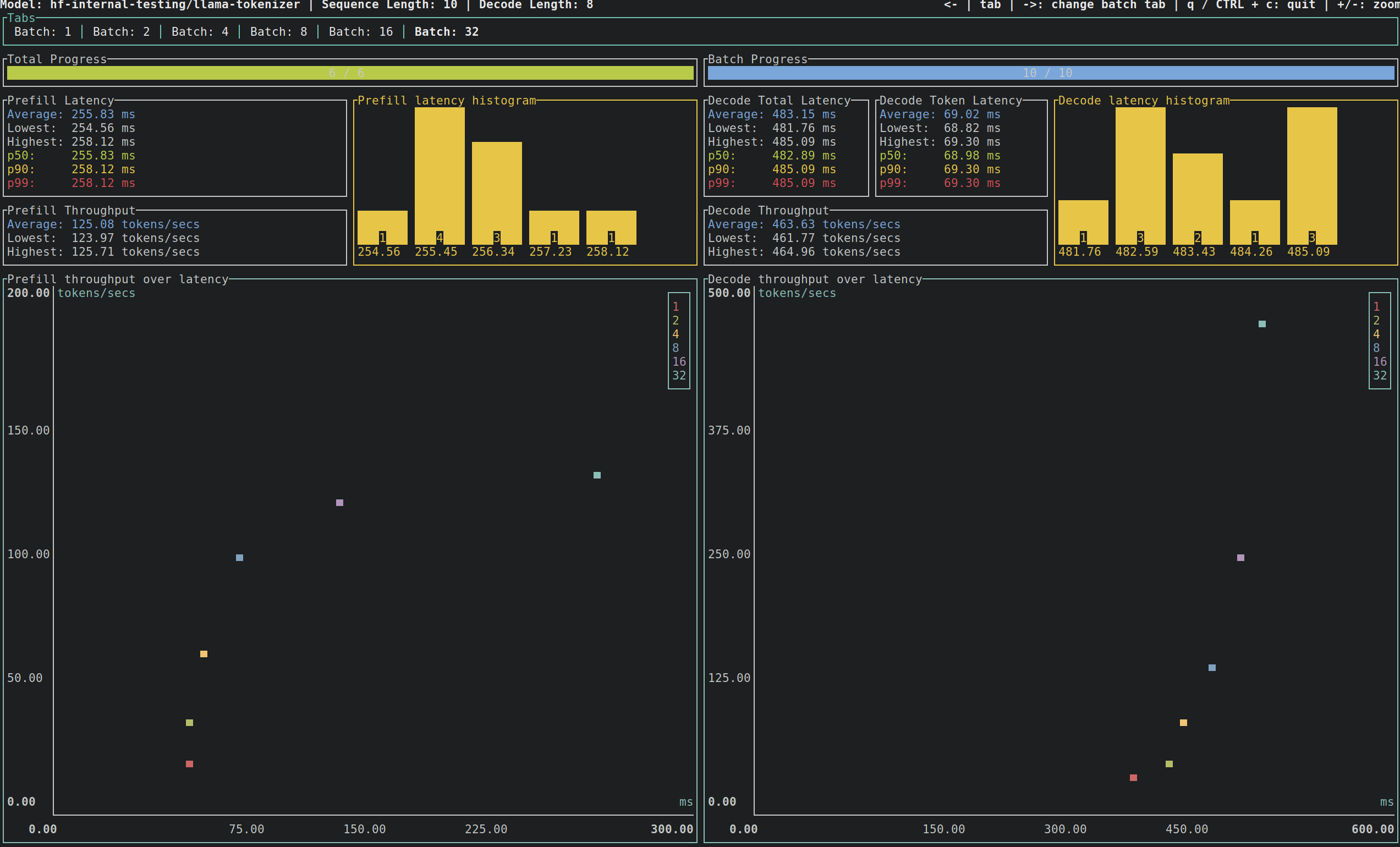
Task: Switch to the Batch: 8 tab
Action: click(x=278, y=32)
